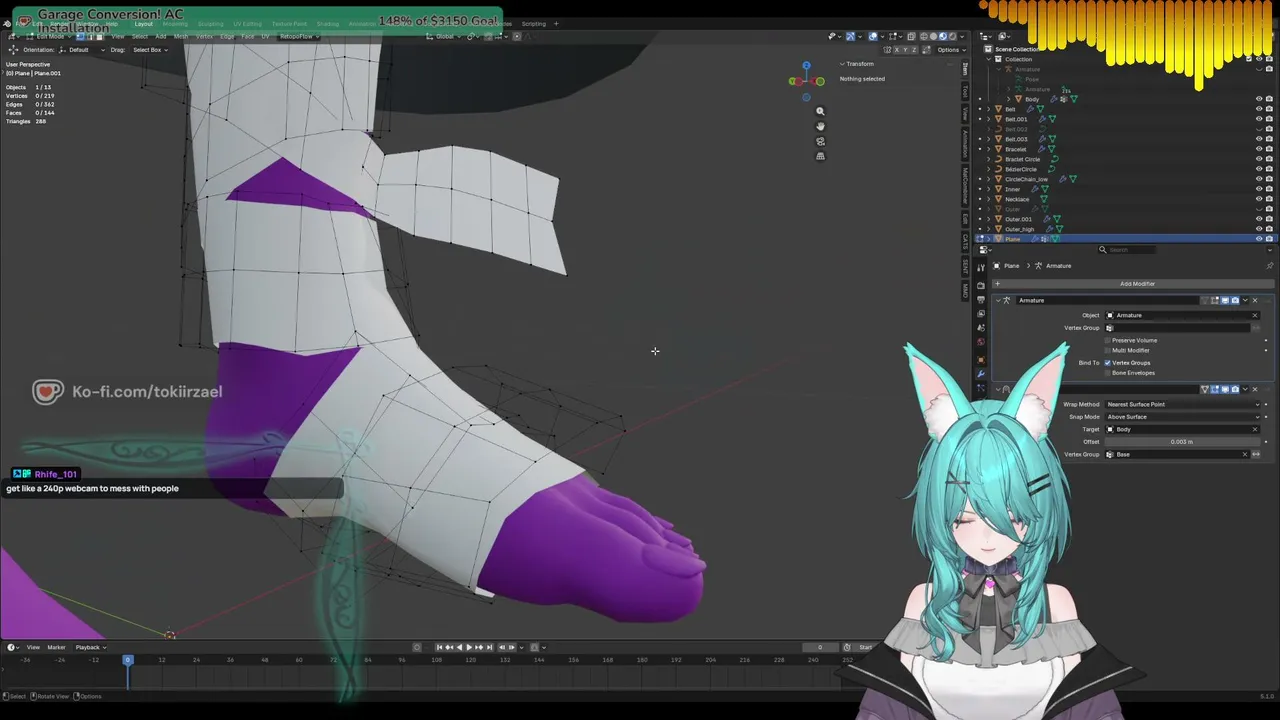This screenshot has width=1280, height=720.
Task: Open the Drag Select Box dropdown
Action: tap(150, 50)
